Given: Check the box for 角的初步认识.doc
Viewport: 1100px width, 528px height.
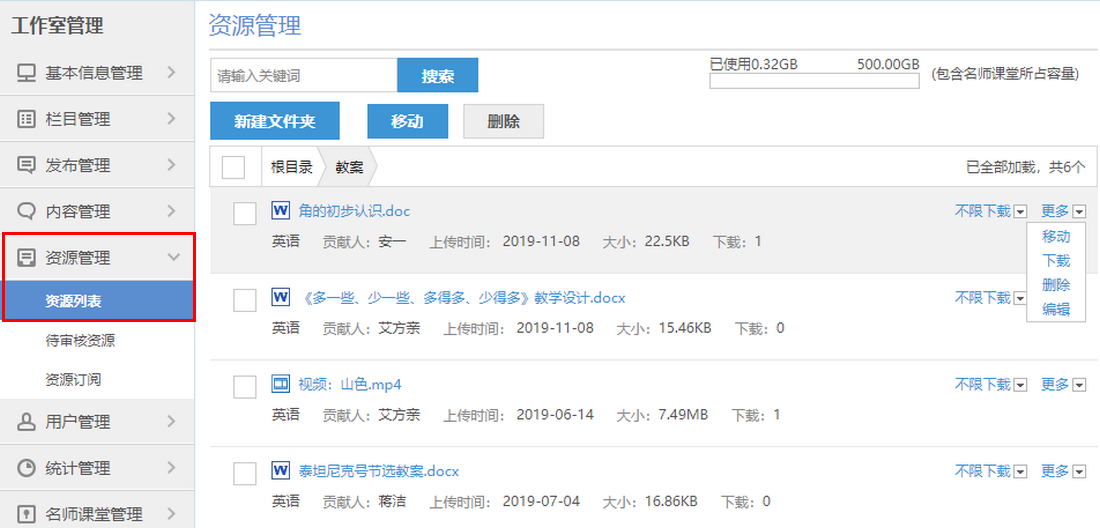Looking at the screenshot, I should pos(244,213).
